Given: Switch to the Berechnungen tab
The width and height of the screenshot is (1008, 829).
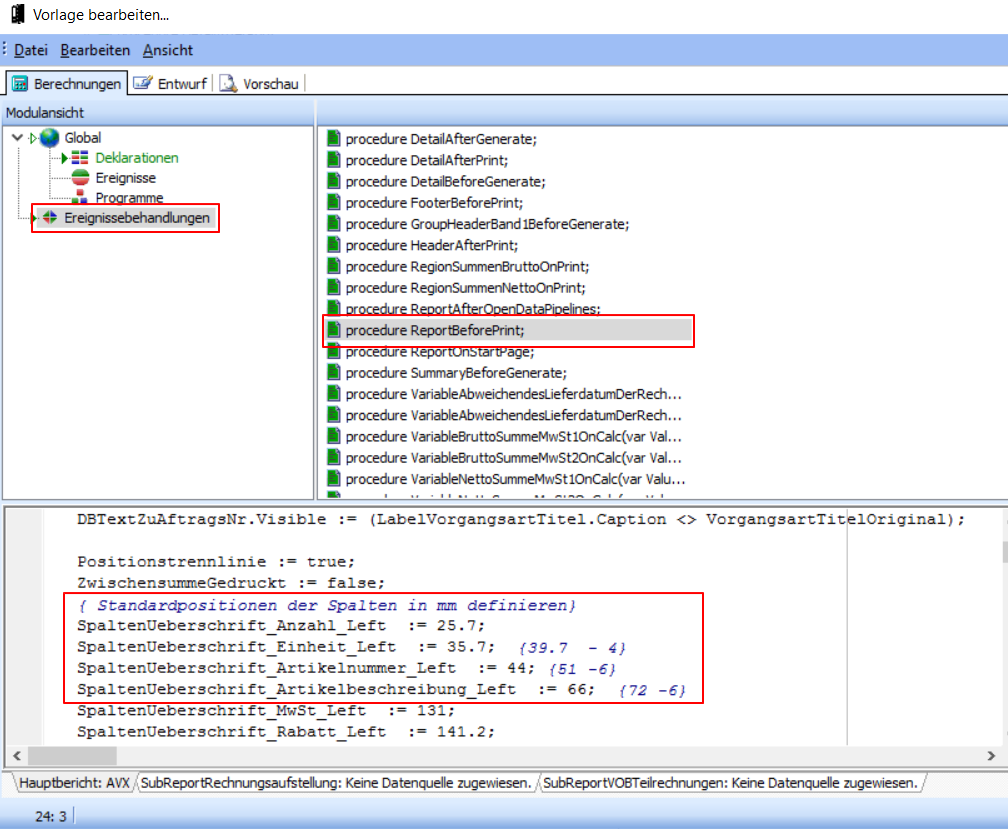Looking at the screenshot, I should tap(67, 84).
